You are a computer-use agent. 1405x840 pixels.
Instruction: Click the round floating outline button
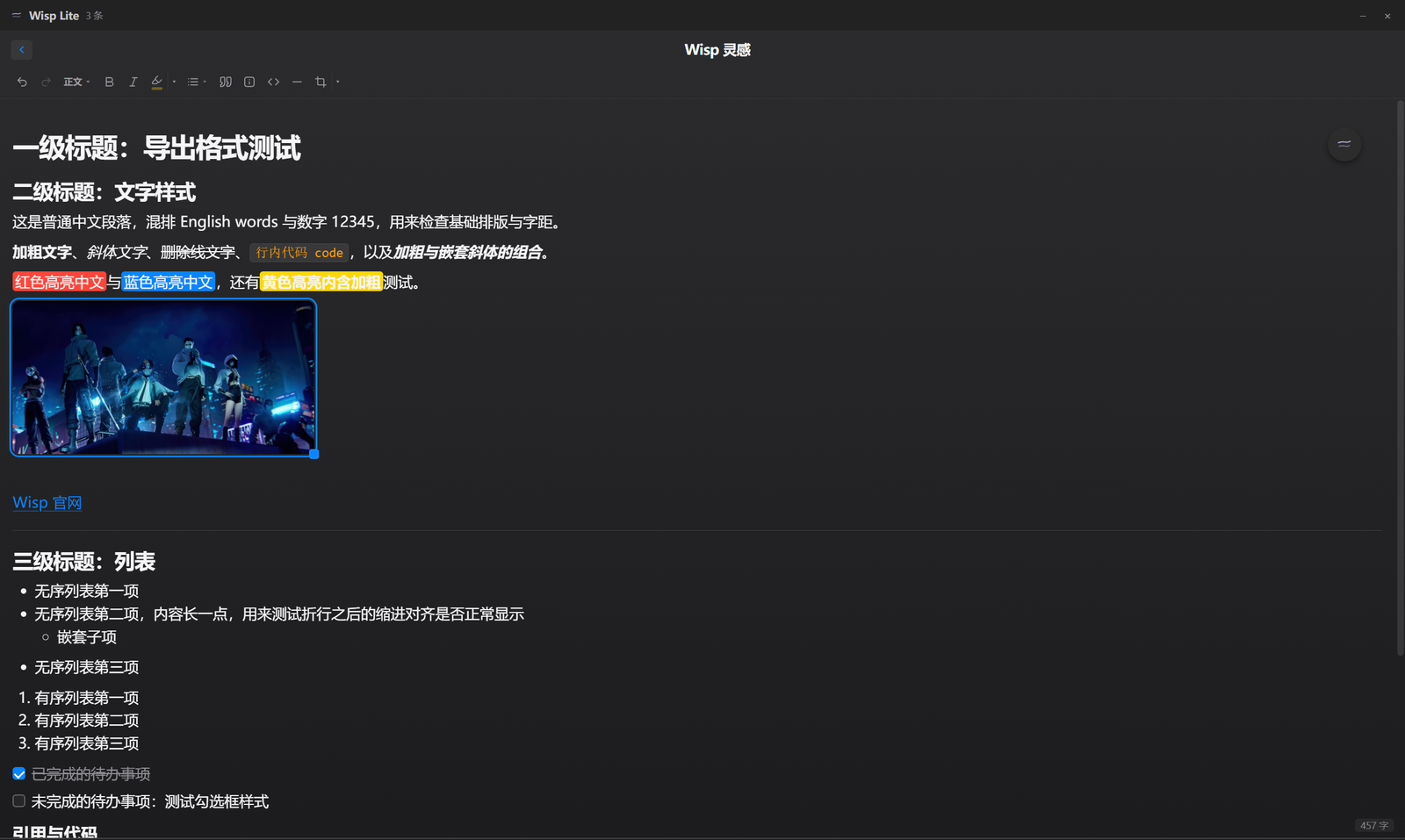pos(1344,144)
